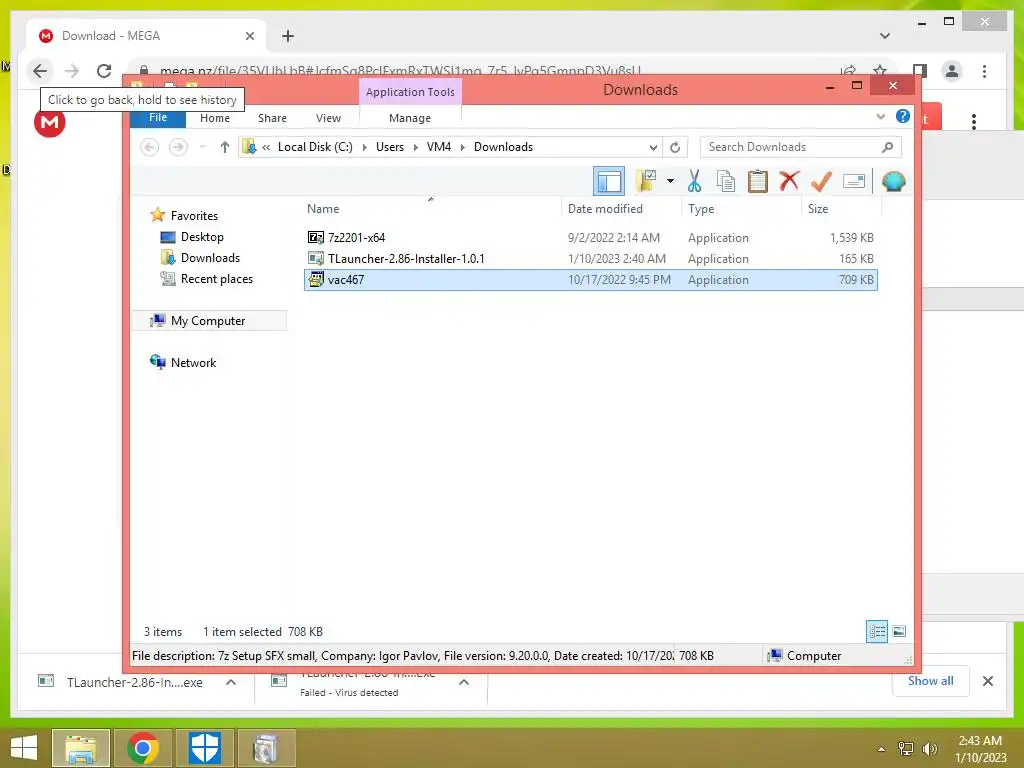Close the Chrome downloads bar

(x=987, y=681)
